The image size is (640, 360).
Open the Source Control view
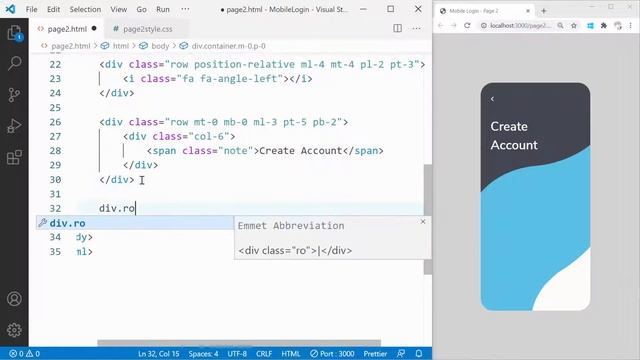coord(14,95)
